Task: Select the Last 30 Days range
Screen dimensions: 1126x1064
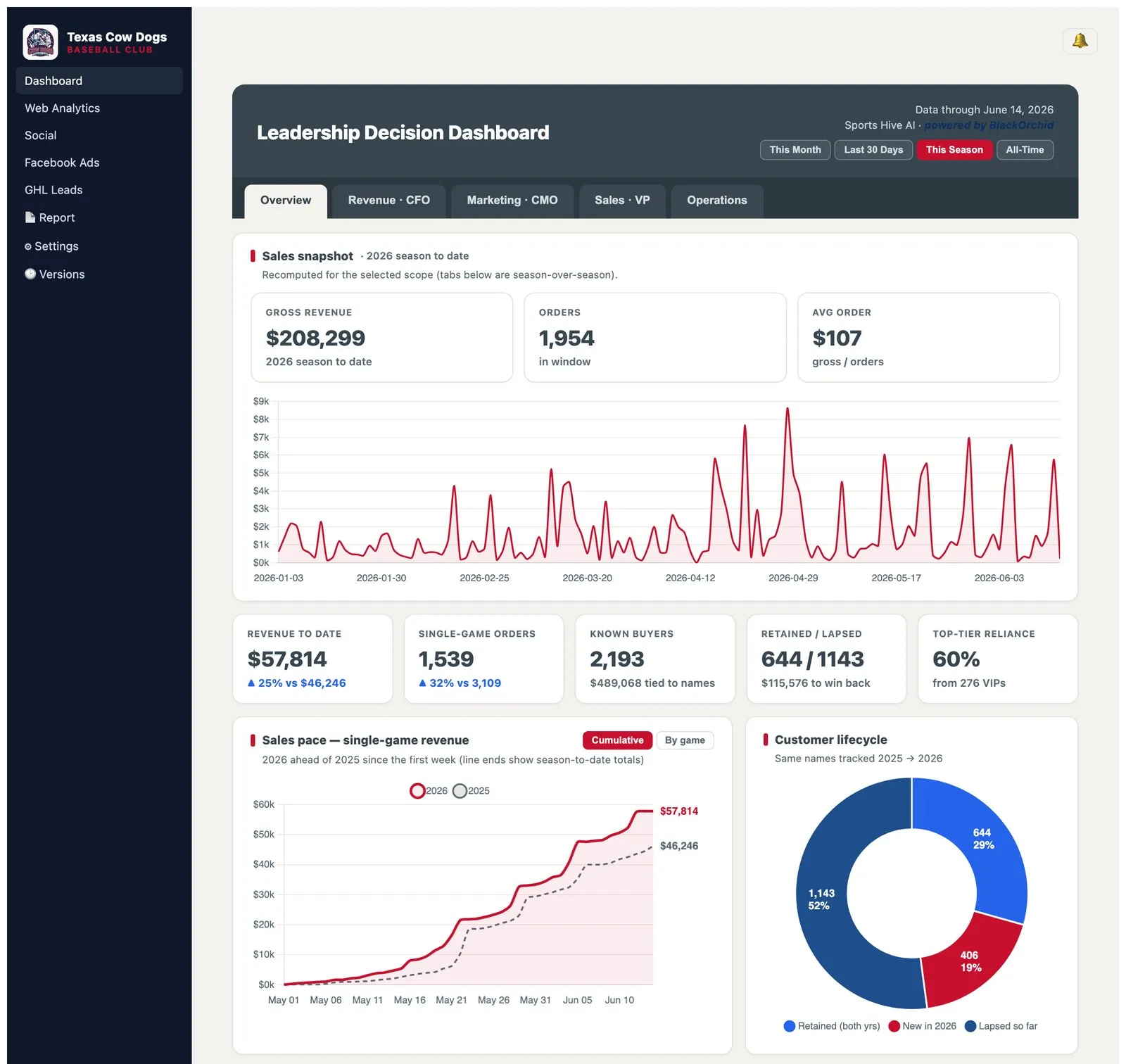Action: coord(873,150)
